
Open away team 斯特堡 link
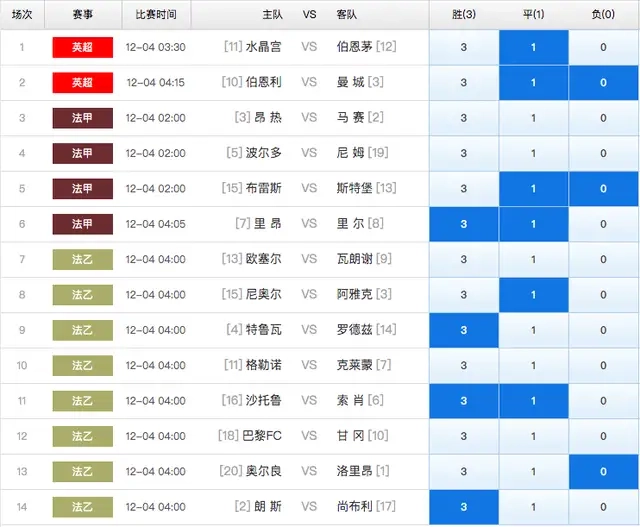click(354, 189)
